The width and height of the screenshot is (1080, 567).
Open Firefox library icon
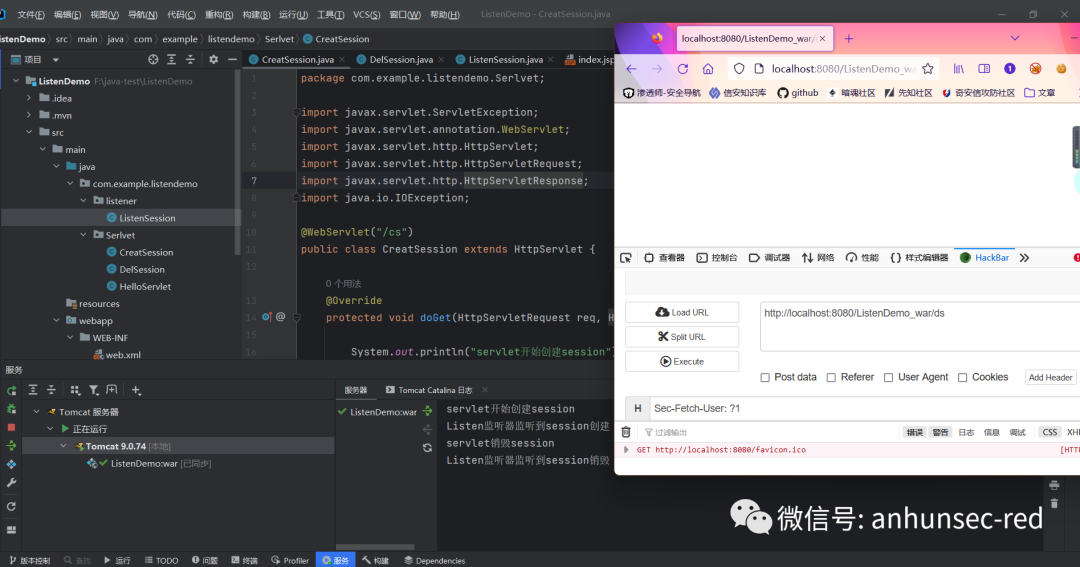coord(958,69)
